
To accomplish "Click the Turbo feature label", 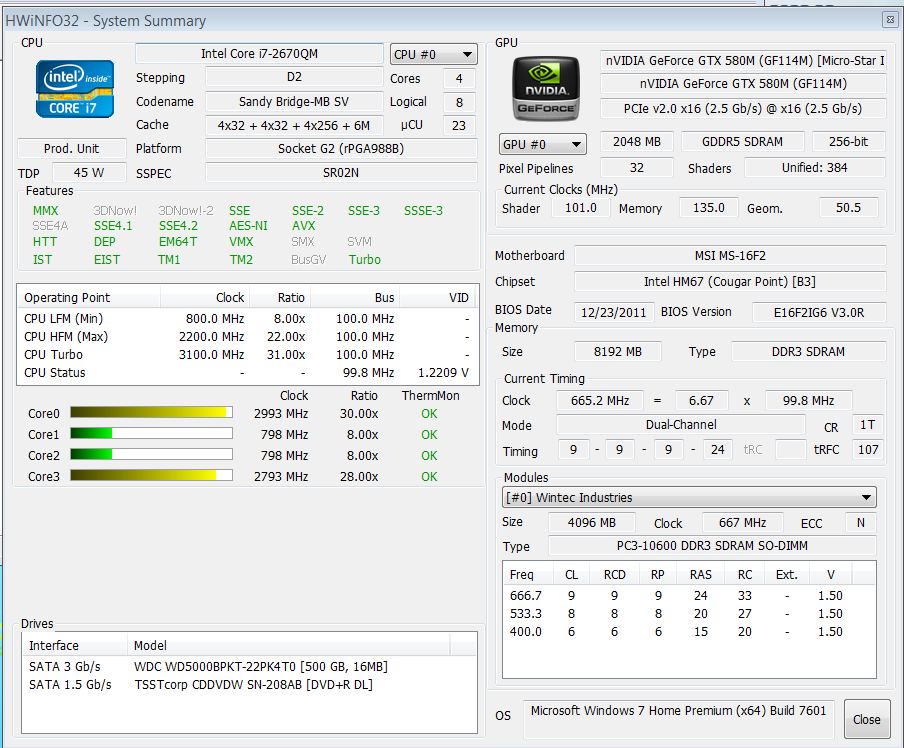I will tap(364, 260).
